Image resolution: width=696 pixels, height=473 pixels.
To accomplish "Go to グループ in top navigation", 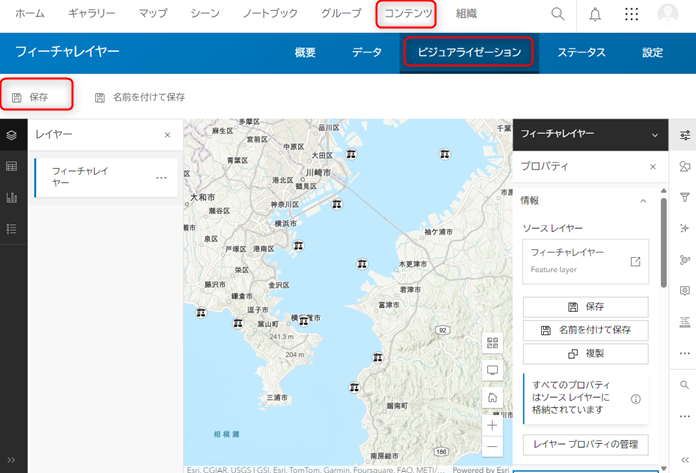I will pos(341,14).
